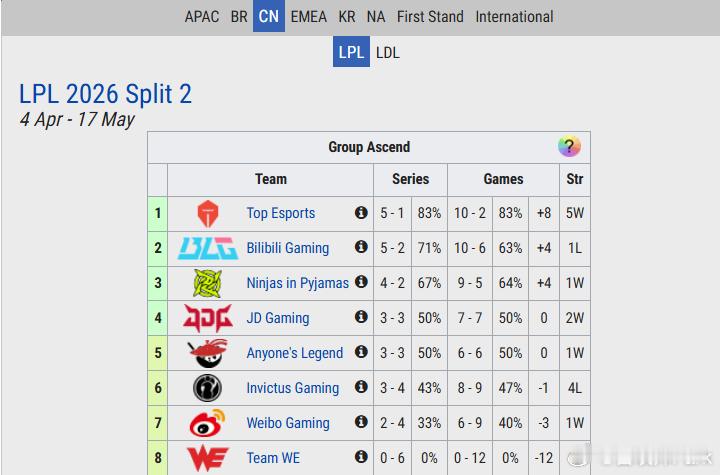Click the Bilibili Gaming BLG logo
Viewport: 720px width, 475px height.
click(x=207, y=248)
